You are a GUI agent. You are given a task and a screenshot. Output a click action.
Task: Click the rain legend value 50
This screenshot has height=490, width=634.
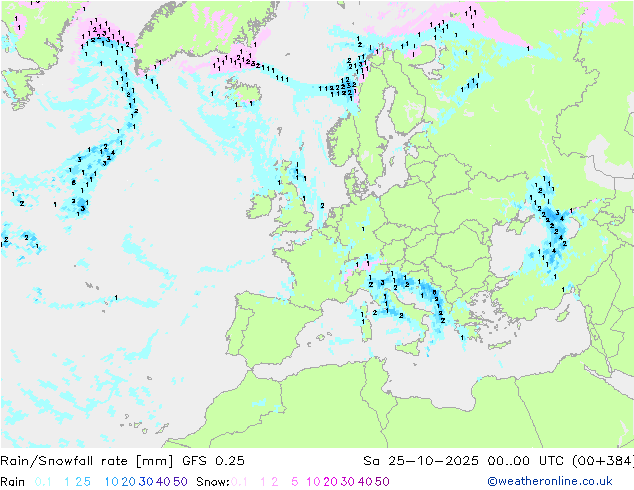point(180,482)
